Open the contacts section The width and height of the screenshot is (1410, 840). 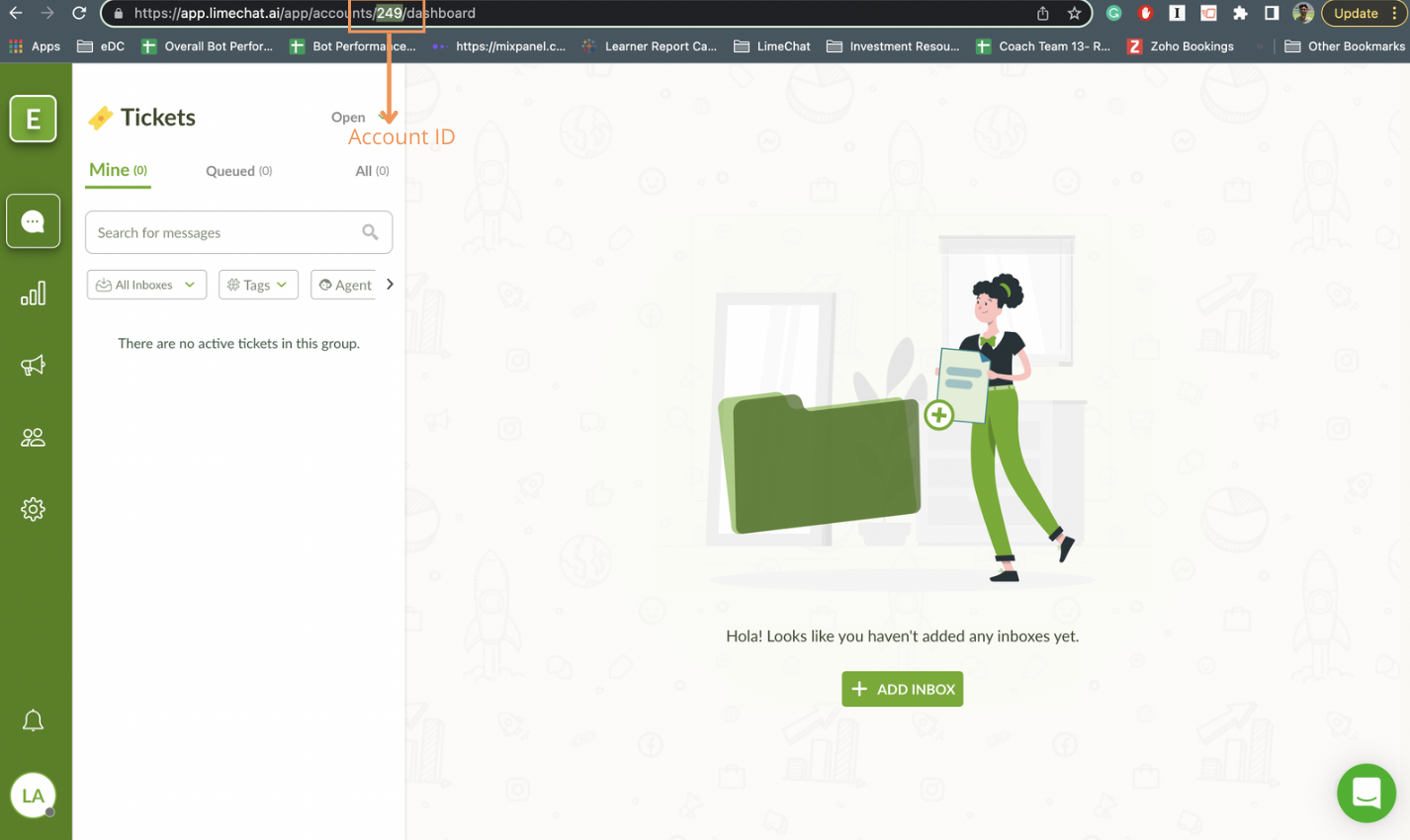pyautogui.click(x=33, y=437)
